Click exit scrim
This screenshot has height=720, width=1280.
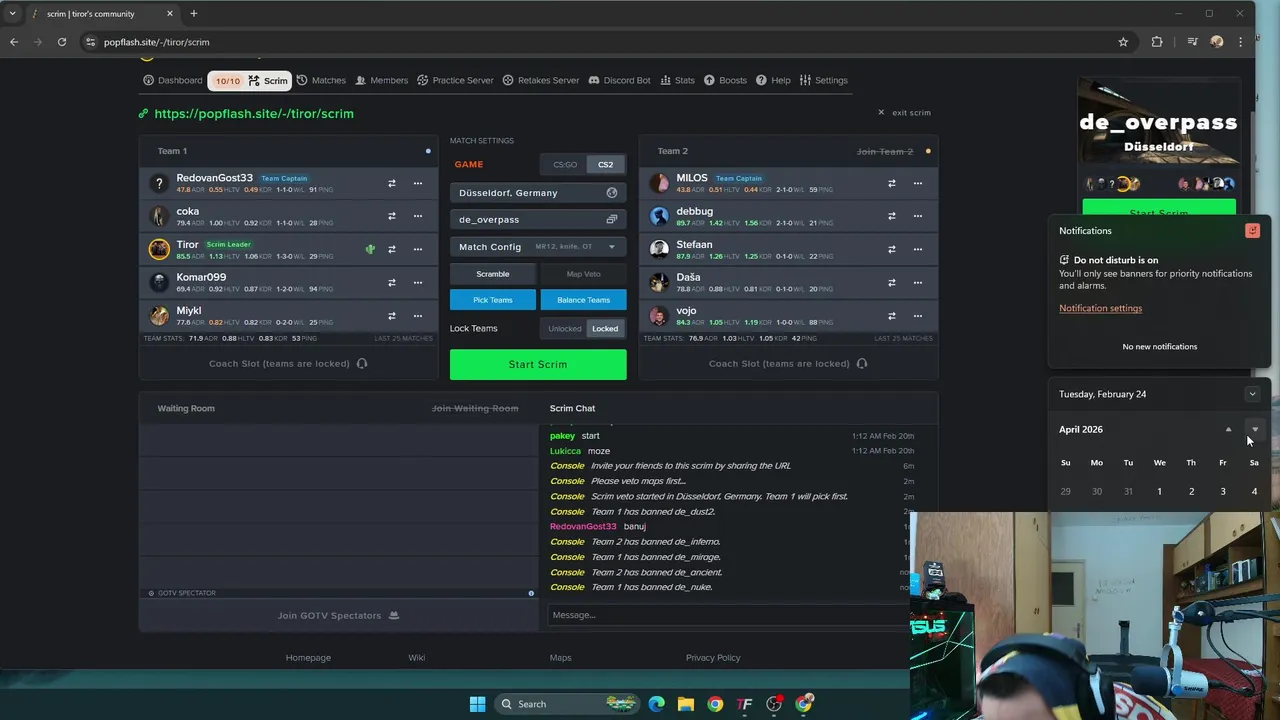[x=904, y=113]
